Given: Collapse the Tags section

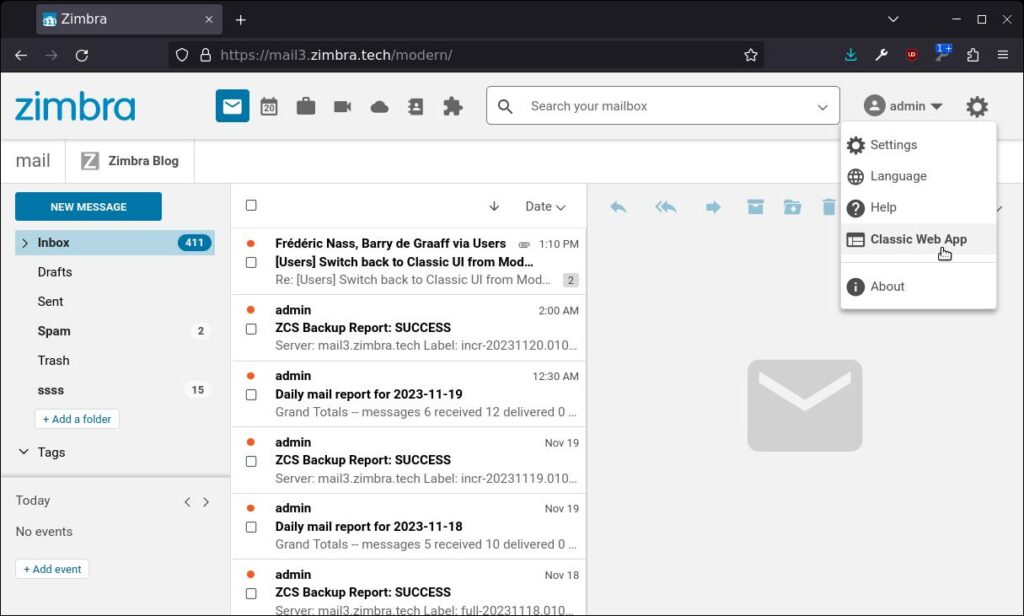Looking at the screenshot, I should click(23, 452).
